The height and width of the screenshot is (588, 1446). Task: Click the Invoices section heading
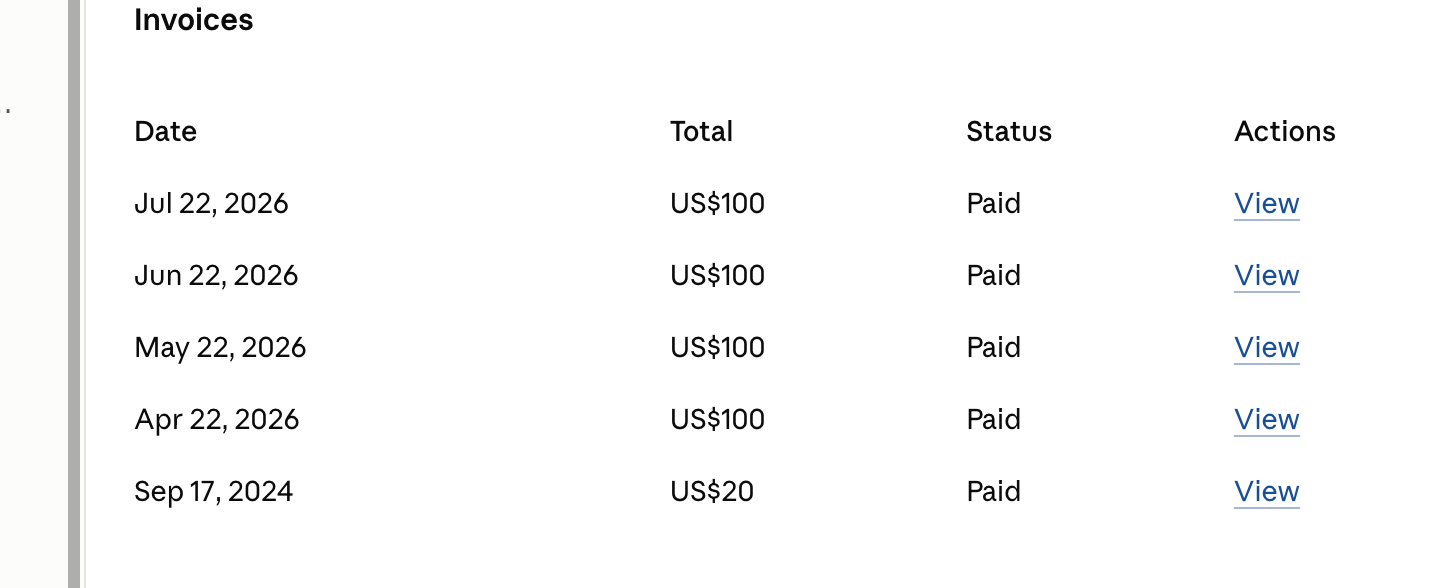click(x=193, y=20)
